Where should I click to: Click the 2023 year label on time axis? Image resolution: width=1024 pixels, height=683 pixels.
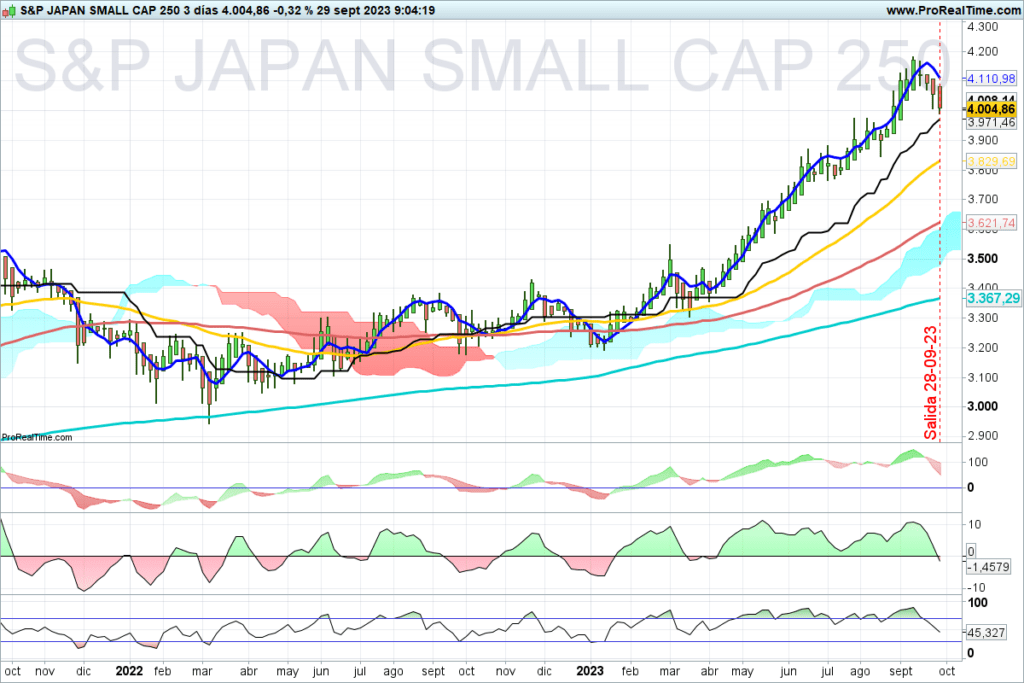(x=590, y=671)
